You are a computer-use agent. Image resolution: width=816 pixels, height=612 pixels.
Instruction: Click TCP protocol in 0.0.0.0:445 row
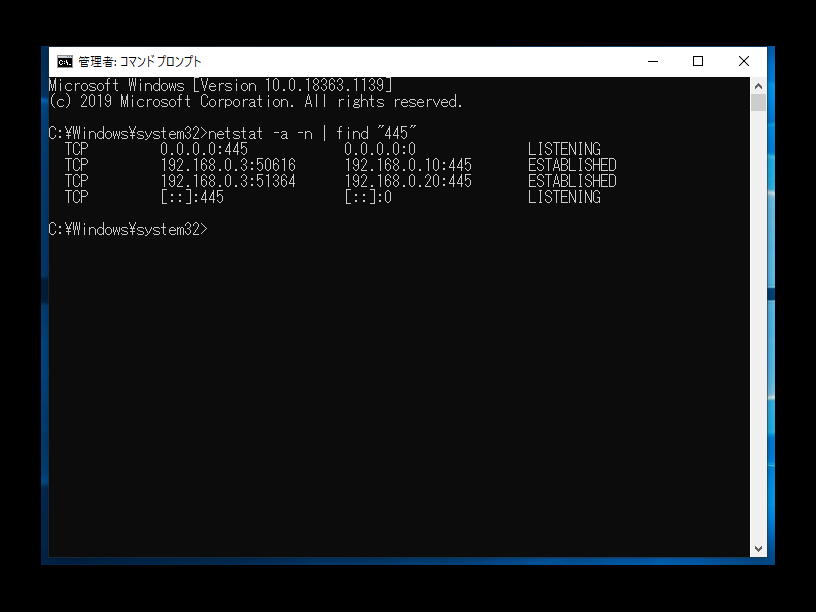pyautogui.click(x=76, y=149)
